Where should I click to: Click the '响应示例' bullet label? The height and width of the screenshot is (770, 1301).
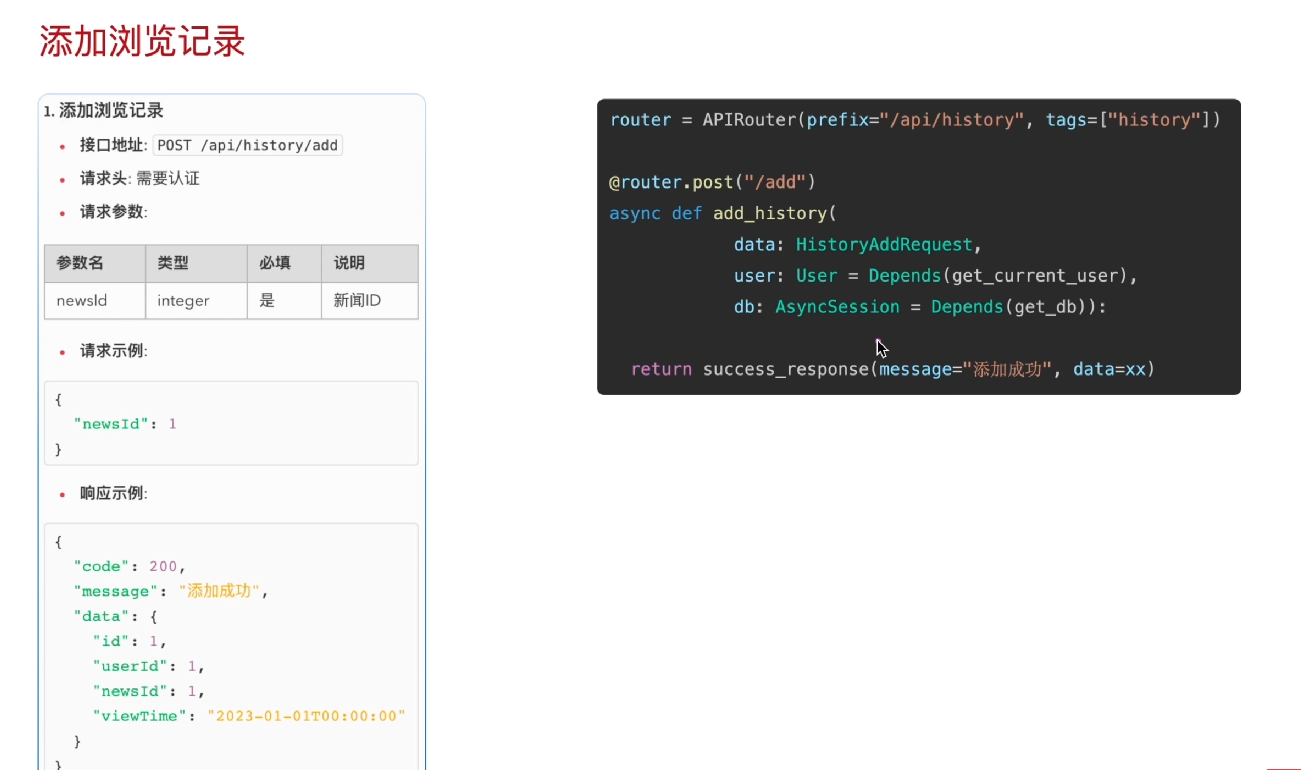click(113, 493)
